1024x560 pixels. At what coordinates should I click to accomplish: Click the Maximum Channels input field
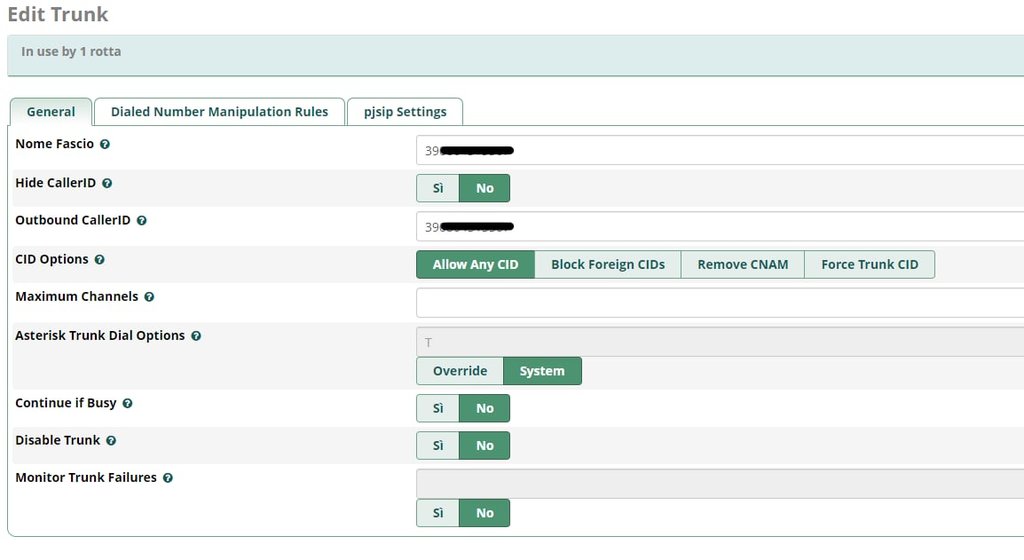pyautogui.click(x=720, y=303)
